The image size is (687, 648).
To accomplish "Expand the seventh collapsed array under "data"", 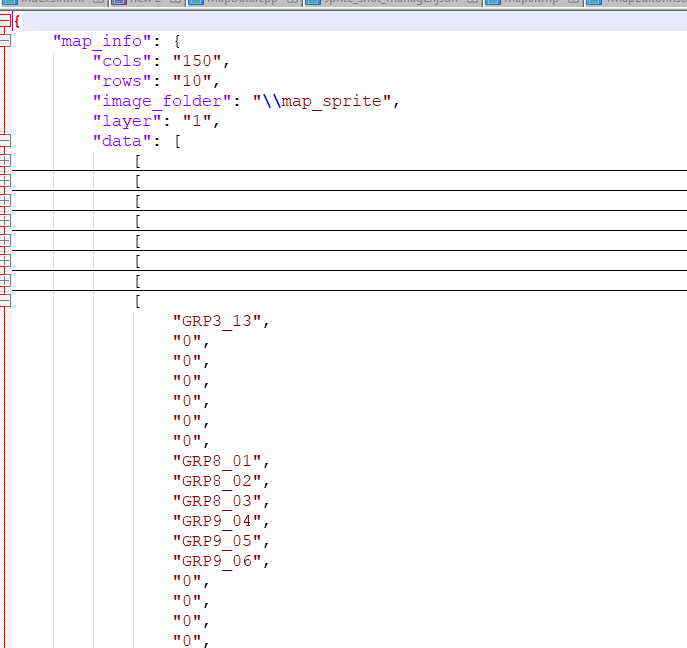I will pos(5,281).
